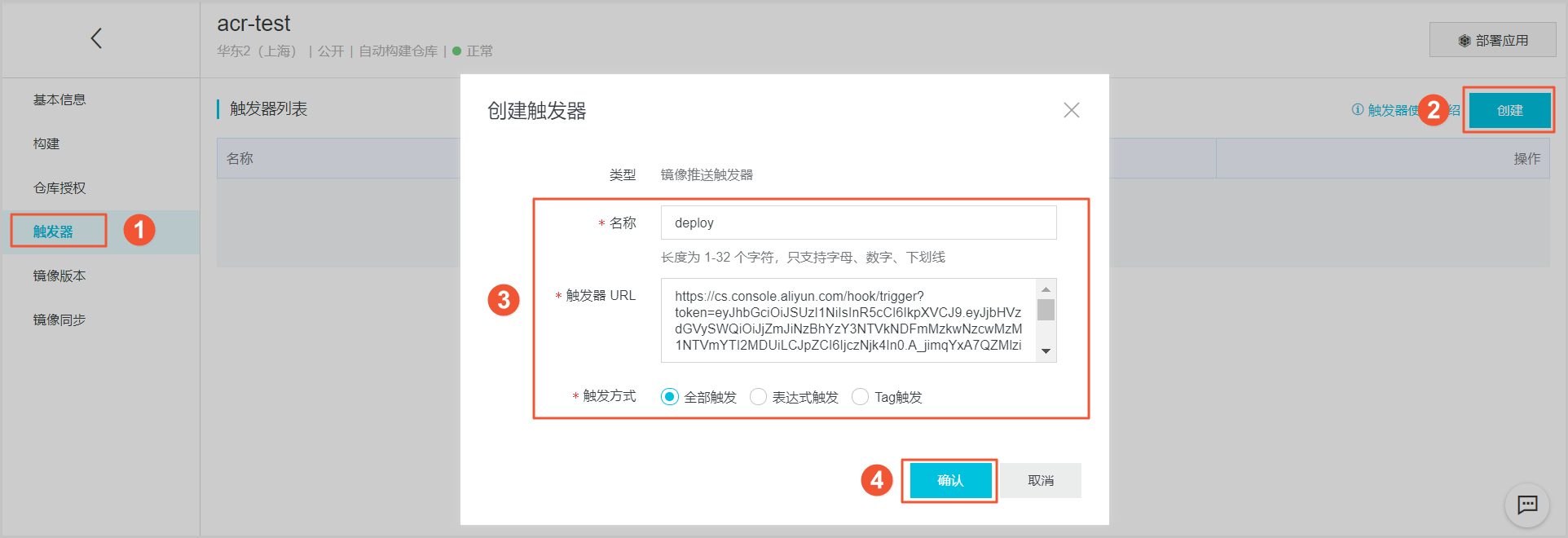Select the 全部触发 radio option

click(x=670, y=397)
